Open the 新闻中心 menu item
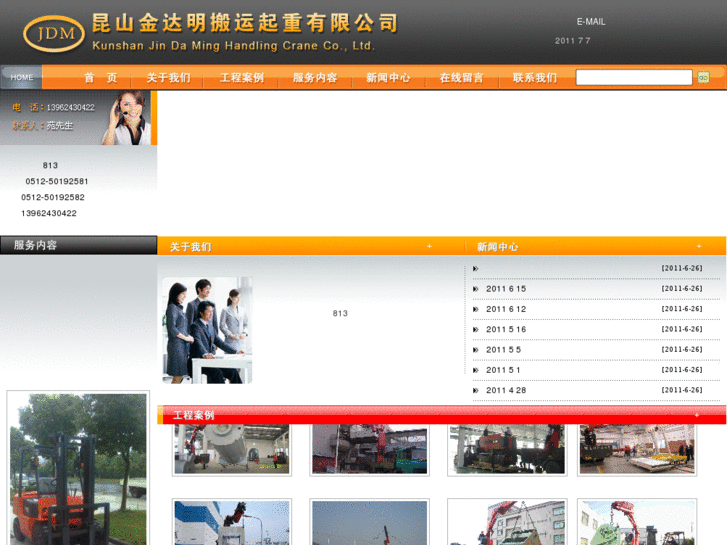Viewport: 727px width, 545px height. 388,77
